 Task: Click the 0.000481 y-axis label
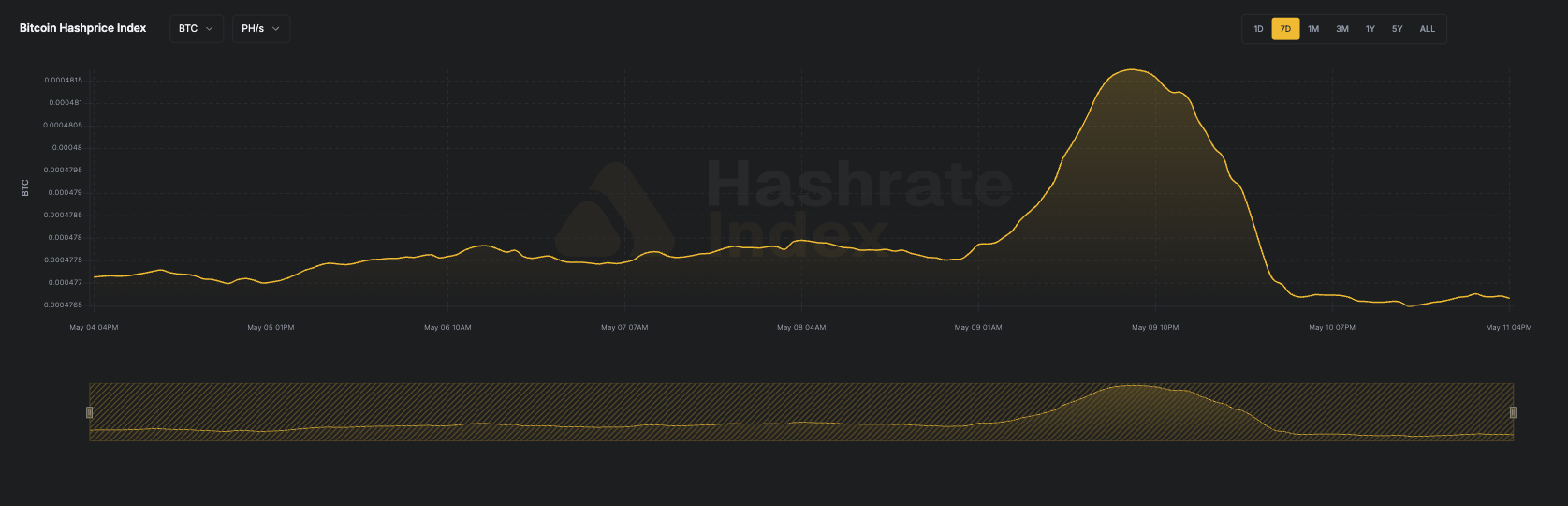coord(66,103)
